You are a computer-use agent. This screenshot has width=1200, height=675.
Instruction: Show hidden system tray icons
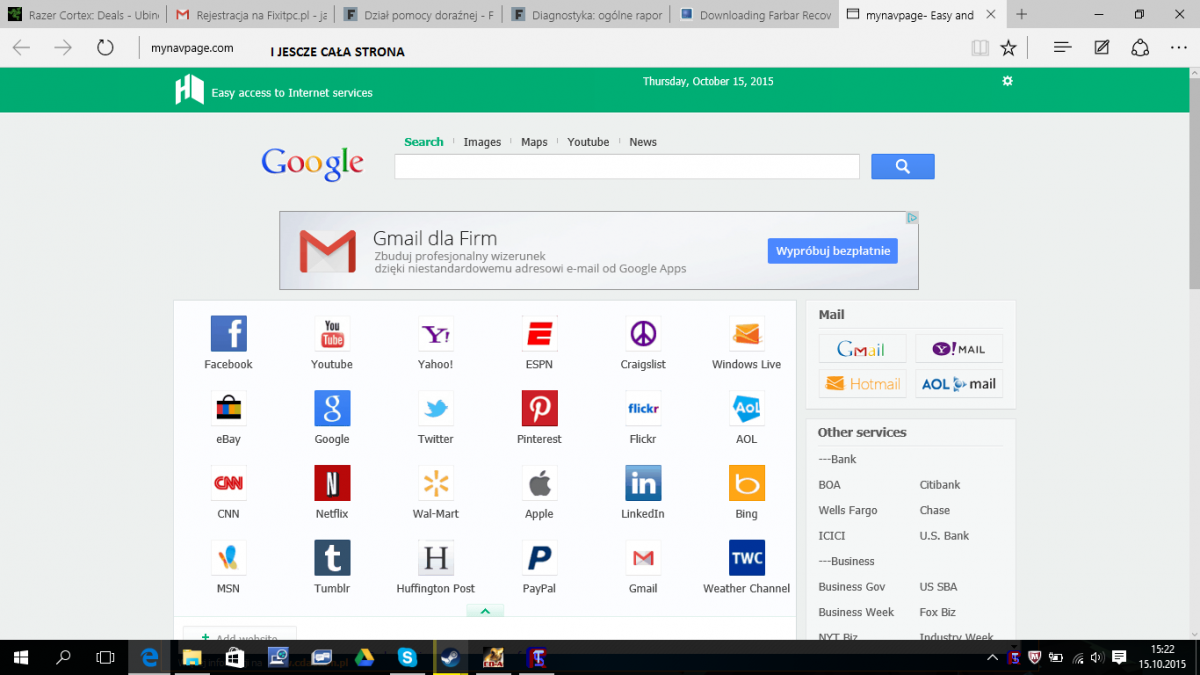pos(992,658)
